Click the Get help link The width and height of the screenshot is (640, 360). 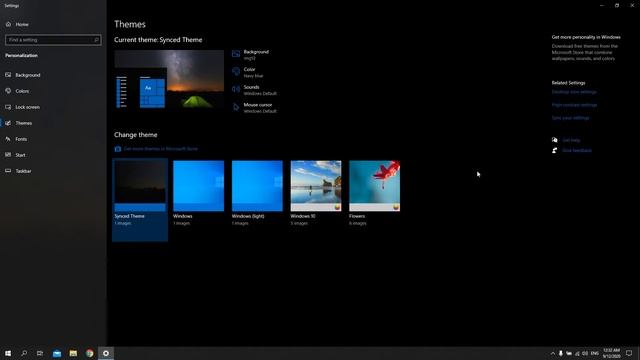pyautogui.click(x=571, y=140)
